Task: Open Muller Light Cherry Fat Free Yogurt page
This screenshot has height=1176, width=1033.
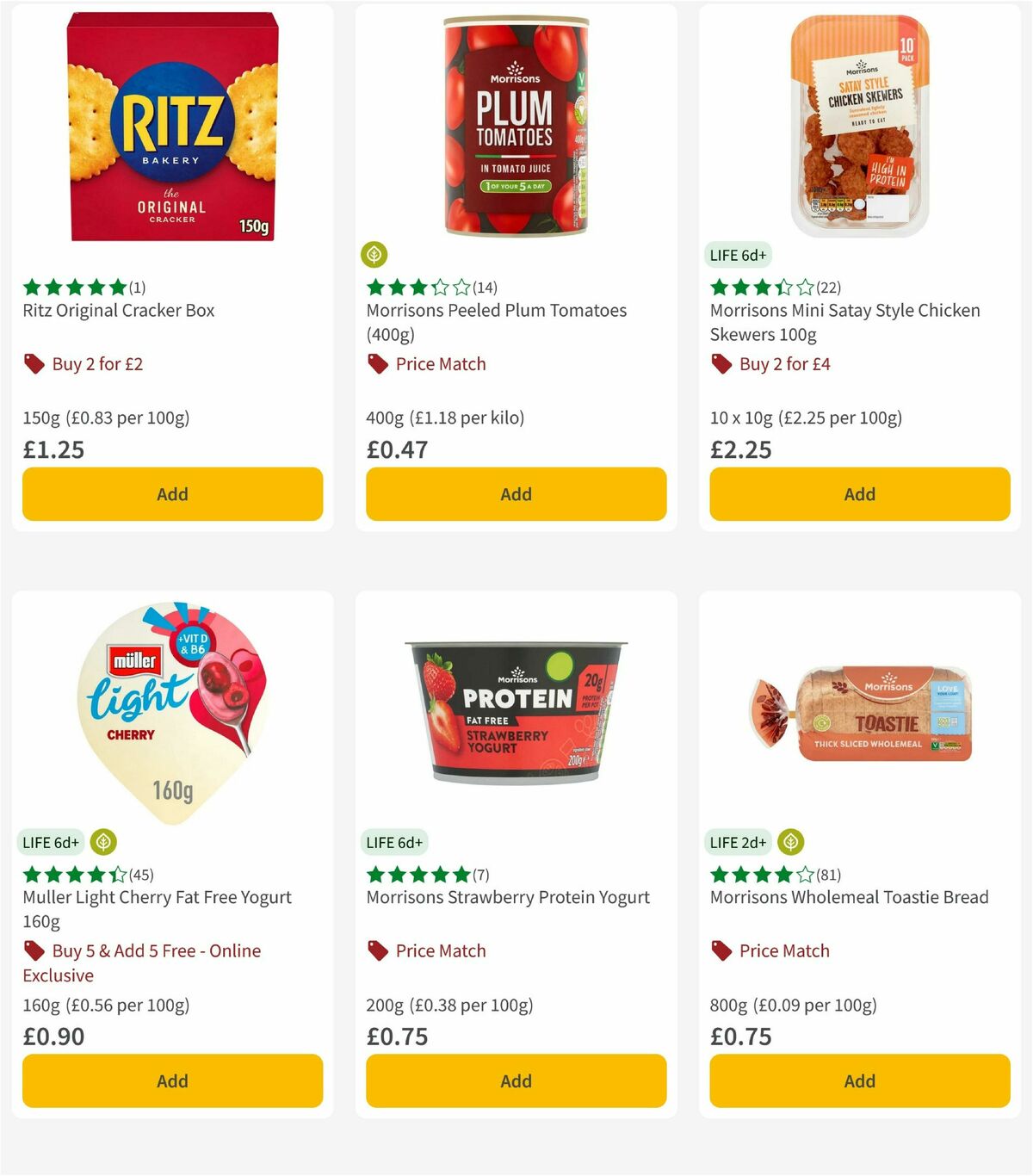Action: coord(157,908)
